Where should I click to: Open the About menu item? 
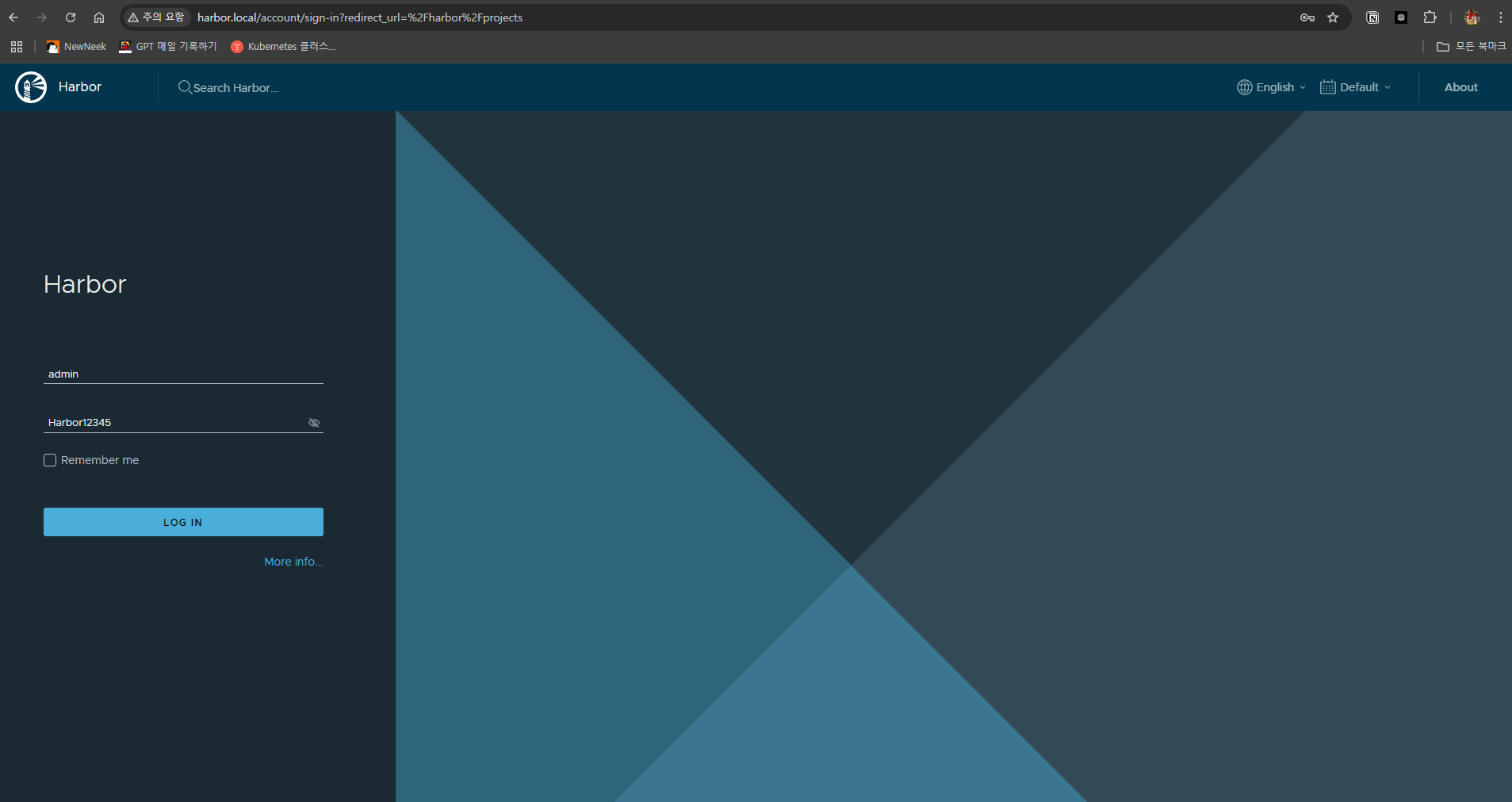click(x=1460, y=87)
